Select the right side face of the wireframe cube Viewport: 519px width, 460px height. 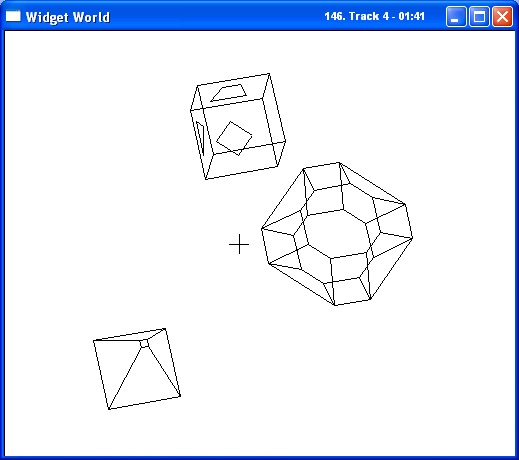click(274, 121)
